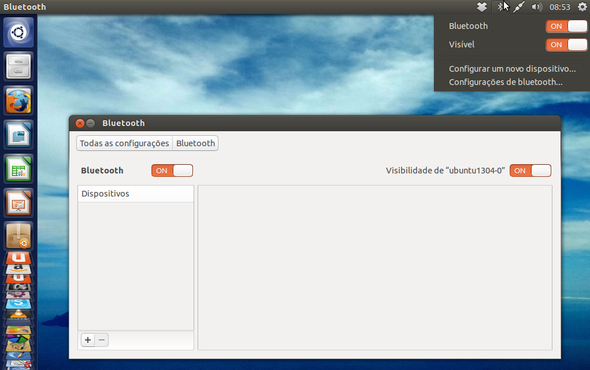
Task: Launch Firefox from the dock
Action: 18,100
